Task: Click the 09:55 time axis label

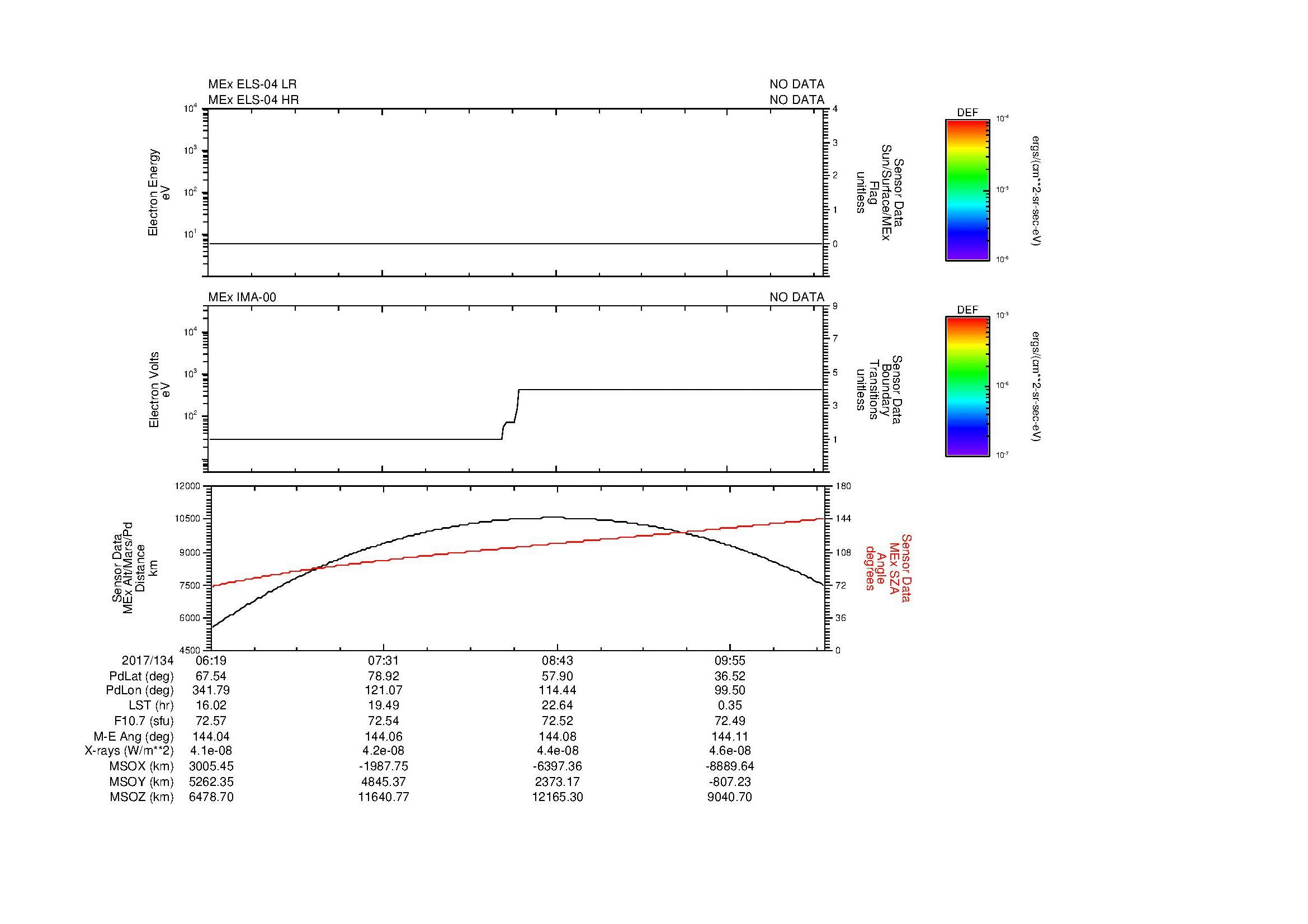Action: (730, 661)
